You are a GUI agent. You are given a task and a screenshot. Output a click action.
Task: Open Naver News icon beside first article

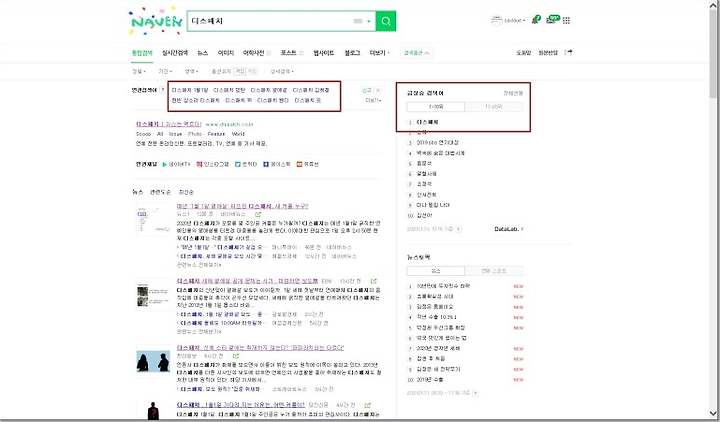(258, 214)
